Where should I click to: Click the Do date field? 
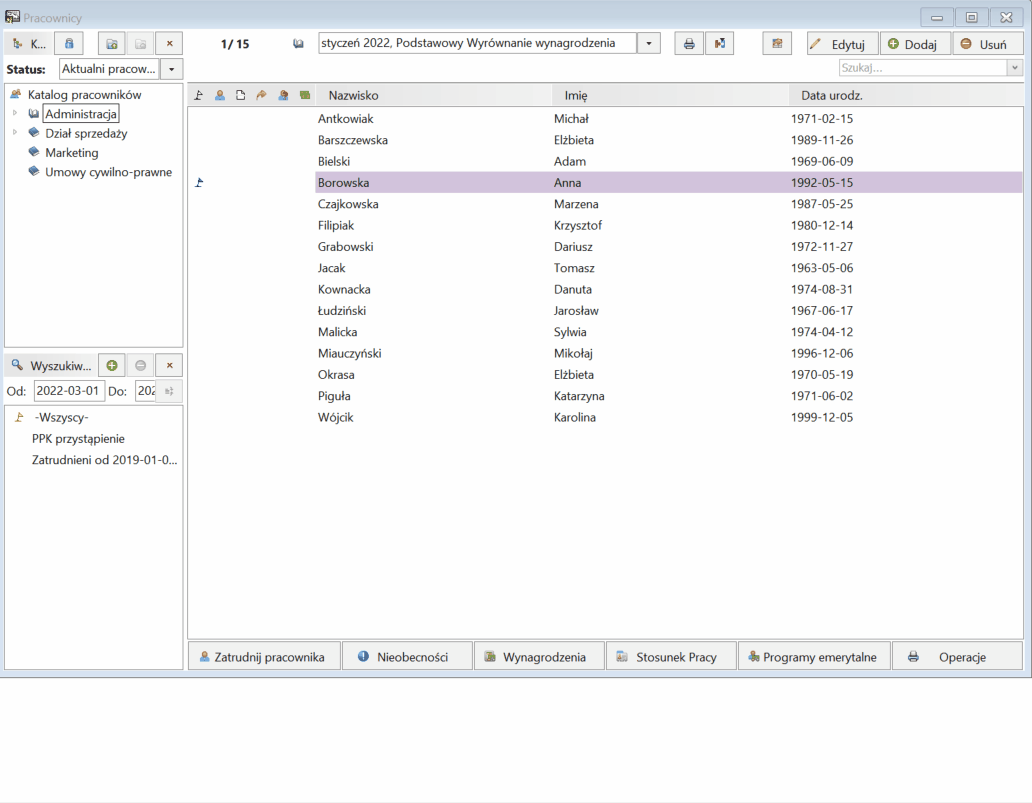click(x=145, y=391)
